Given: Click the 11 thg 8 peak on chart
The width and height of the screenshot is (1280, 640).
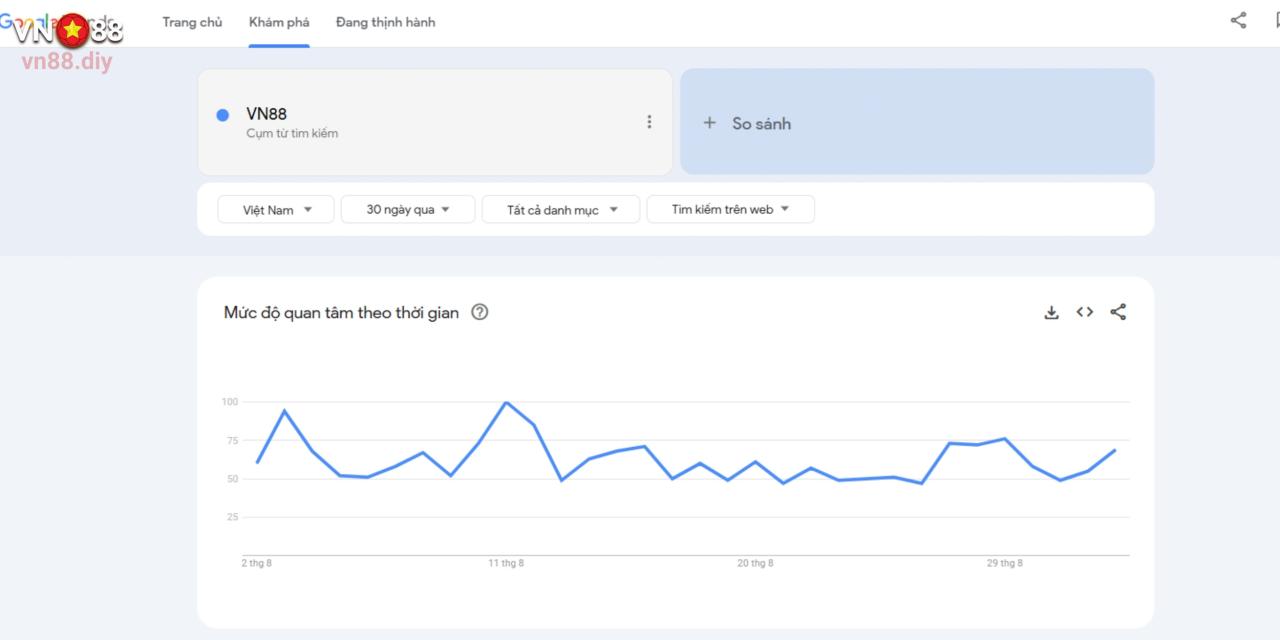Looking at the screenshot, I should point(506,402).
